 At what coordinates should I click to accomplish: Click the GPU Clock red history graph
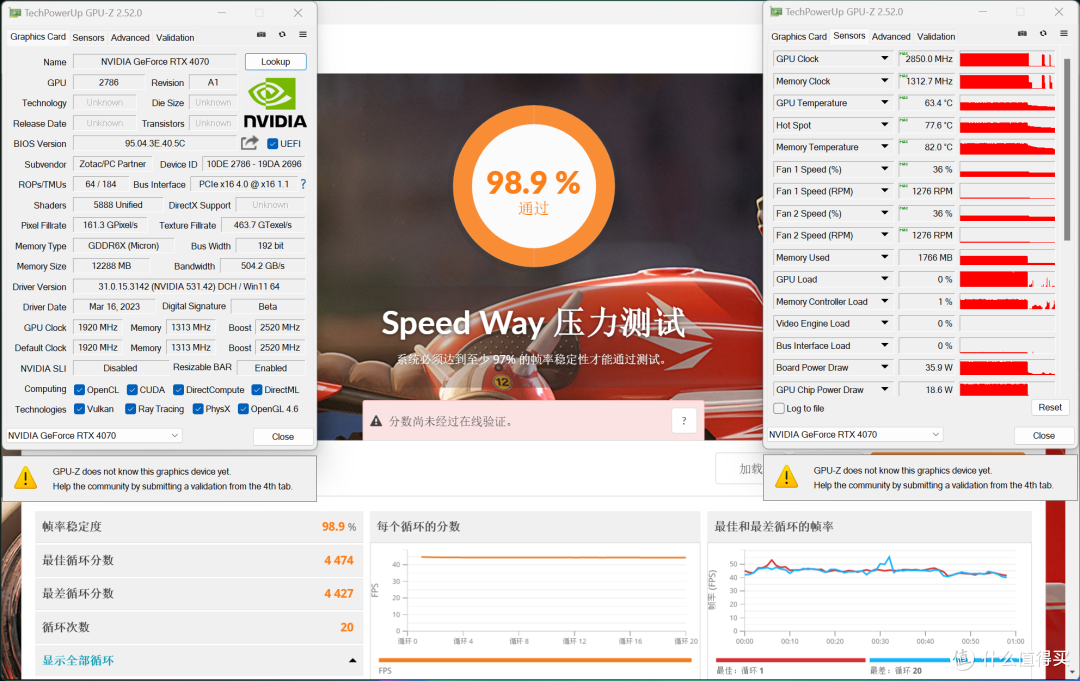pyautogui.click(x=1007, y=59)
